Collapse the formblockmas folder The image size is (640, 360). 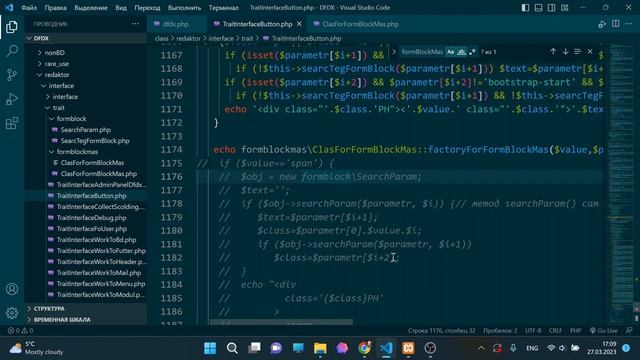click(x=85, y=152)
